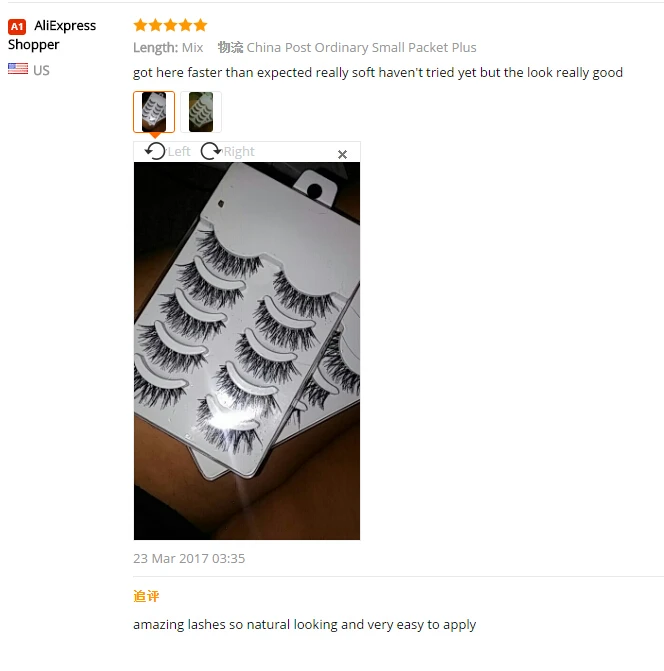Click the 23 Mar 2017 review date

(x=189, y=558)
